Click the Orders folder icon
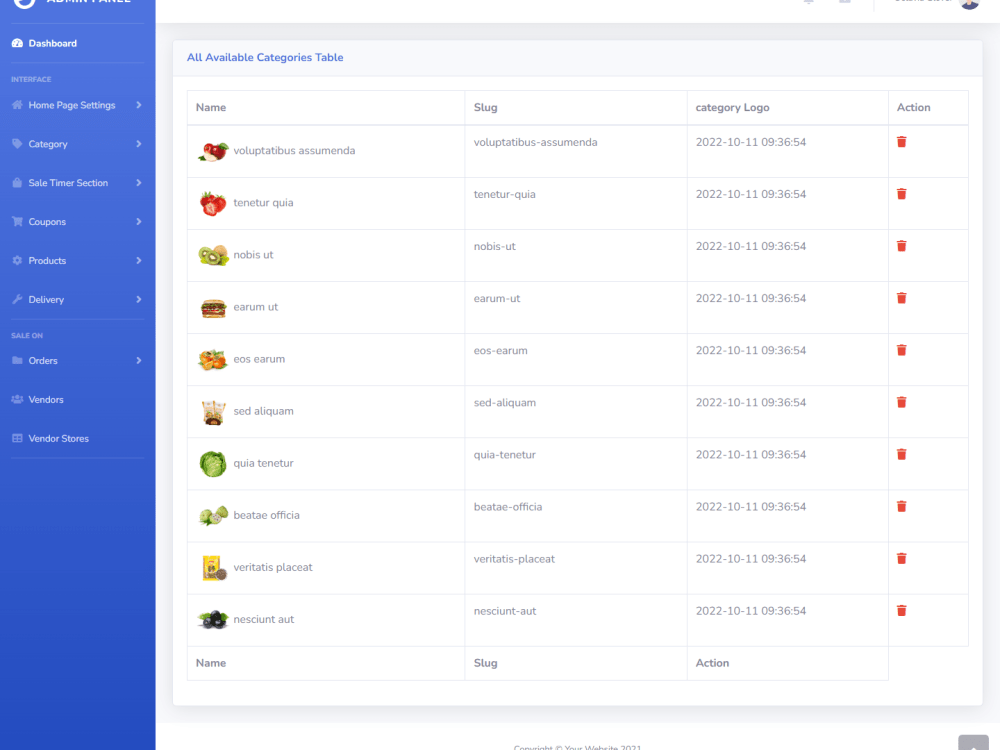1000x750 pixels. pyautogui.click(x=17, y=360)
